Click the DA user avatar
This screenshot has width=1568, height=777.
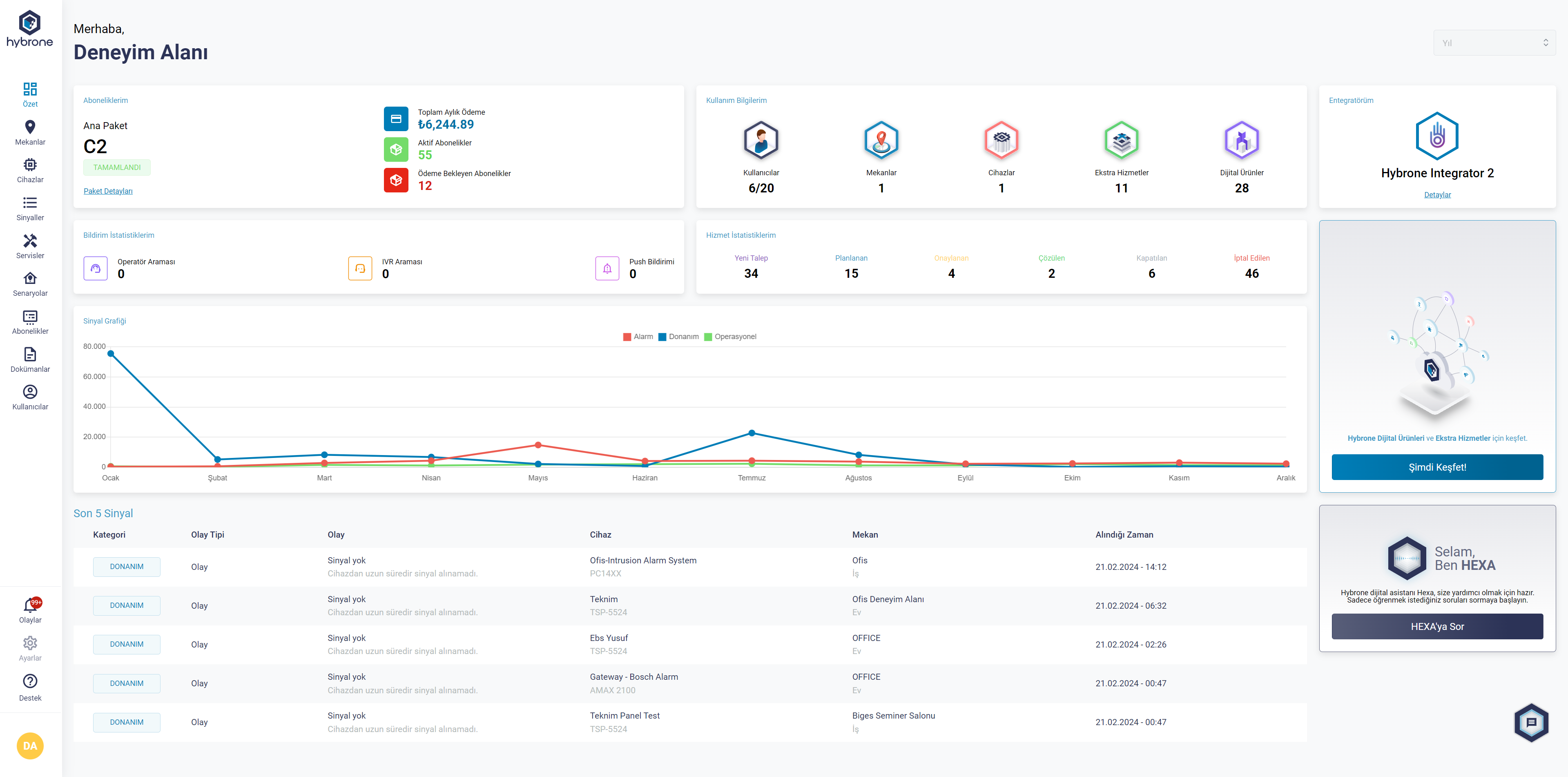(x=30, y=746)
